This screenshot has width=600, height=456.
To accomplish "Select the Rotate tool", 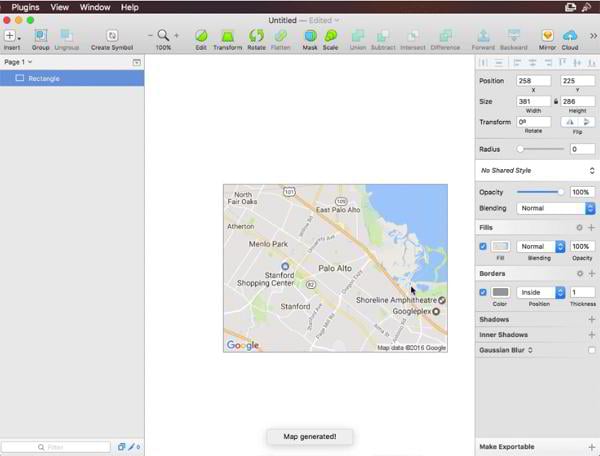I will [256, 35].
